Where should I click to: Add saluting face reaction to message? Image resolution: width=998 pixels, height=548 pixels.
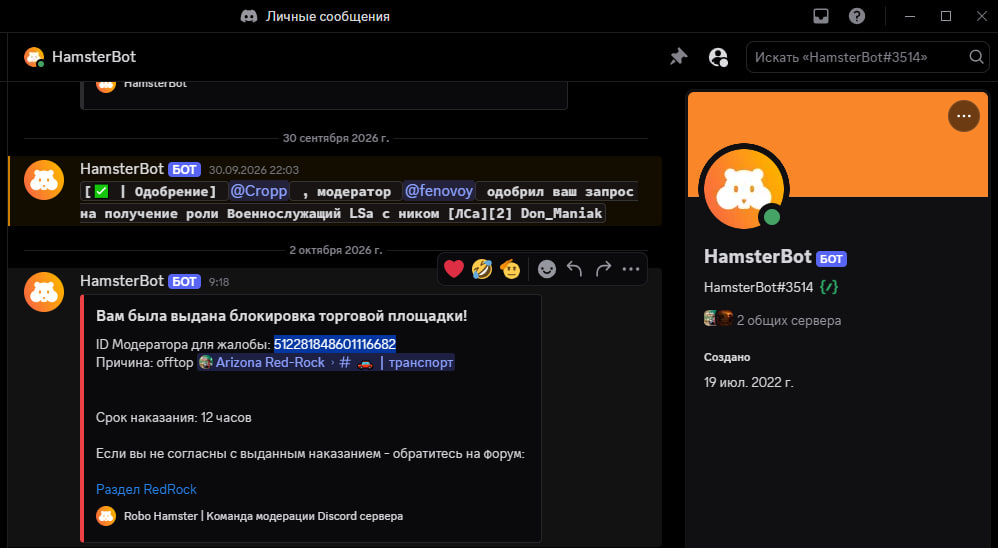pyautogui.click(x=510, y=269)
